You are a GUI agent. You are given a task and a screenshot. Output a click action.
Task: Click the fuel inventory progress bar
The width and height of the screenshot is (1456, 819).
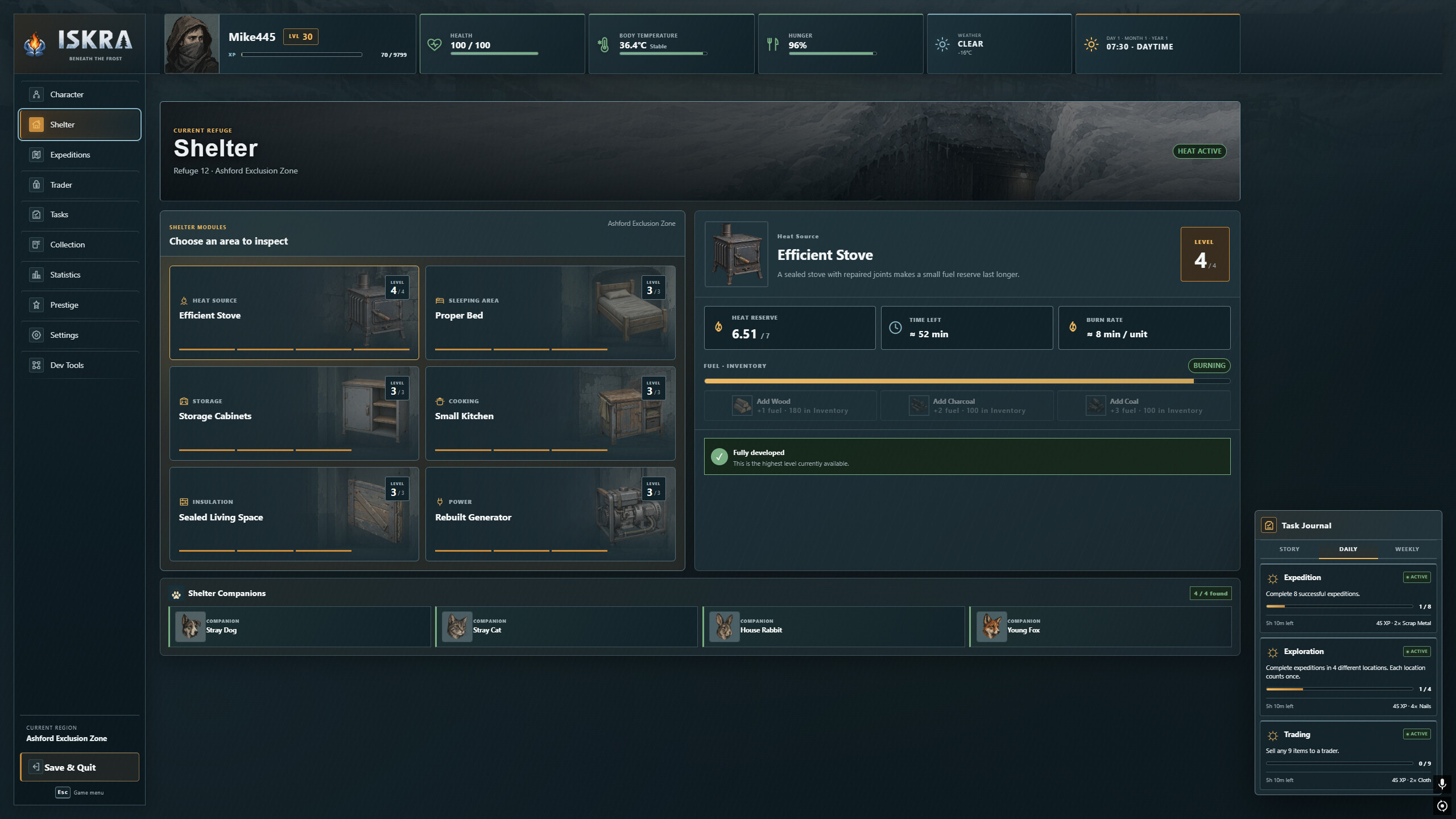[x=967, y=381]
